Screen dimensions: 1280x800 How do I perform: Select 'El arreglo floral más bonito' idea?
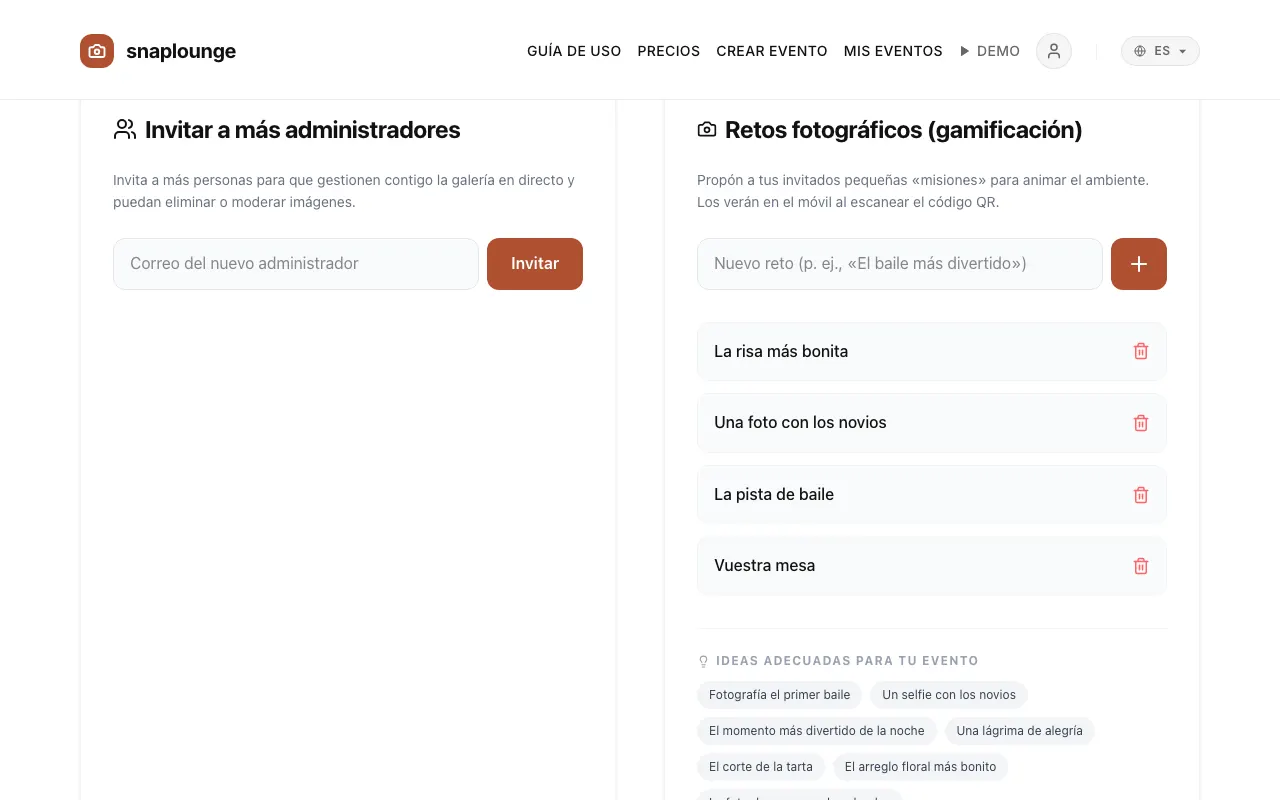tap(921, 767)
